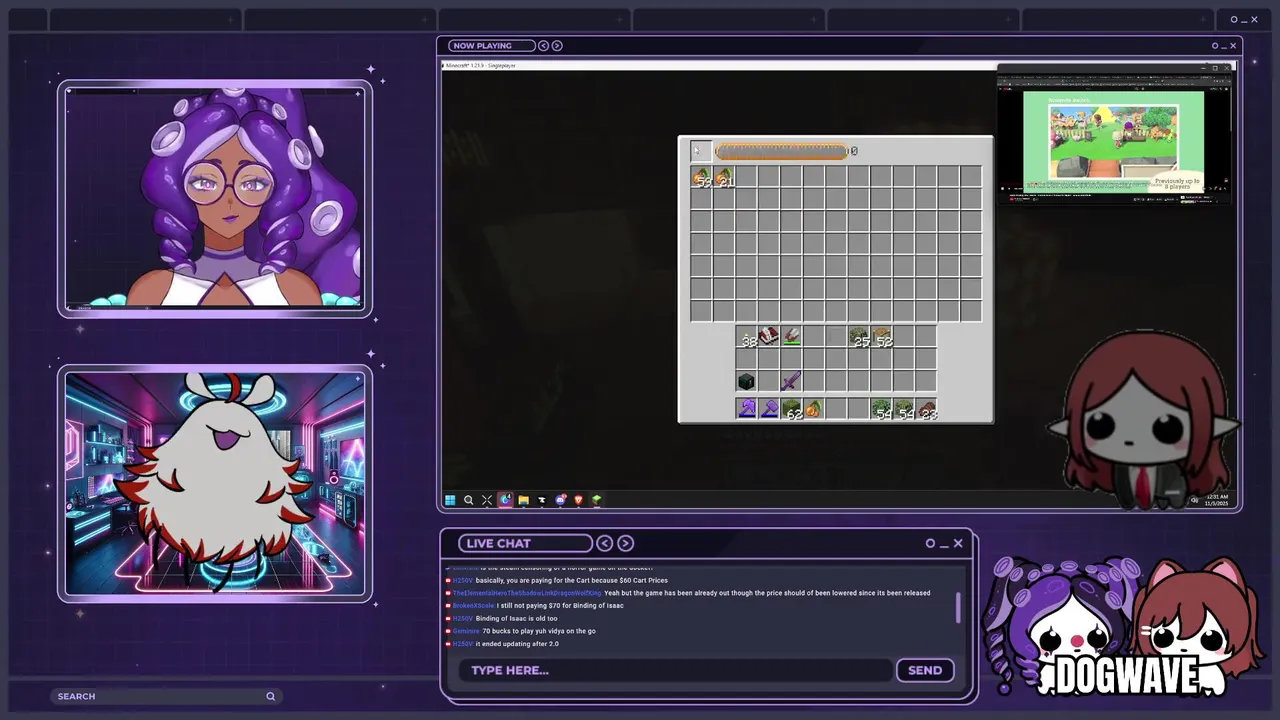Go to previous in Now Playing panel
Image resolution: width=1280 pixels, height=720 pixels.
(543, 45)
